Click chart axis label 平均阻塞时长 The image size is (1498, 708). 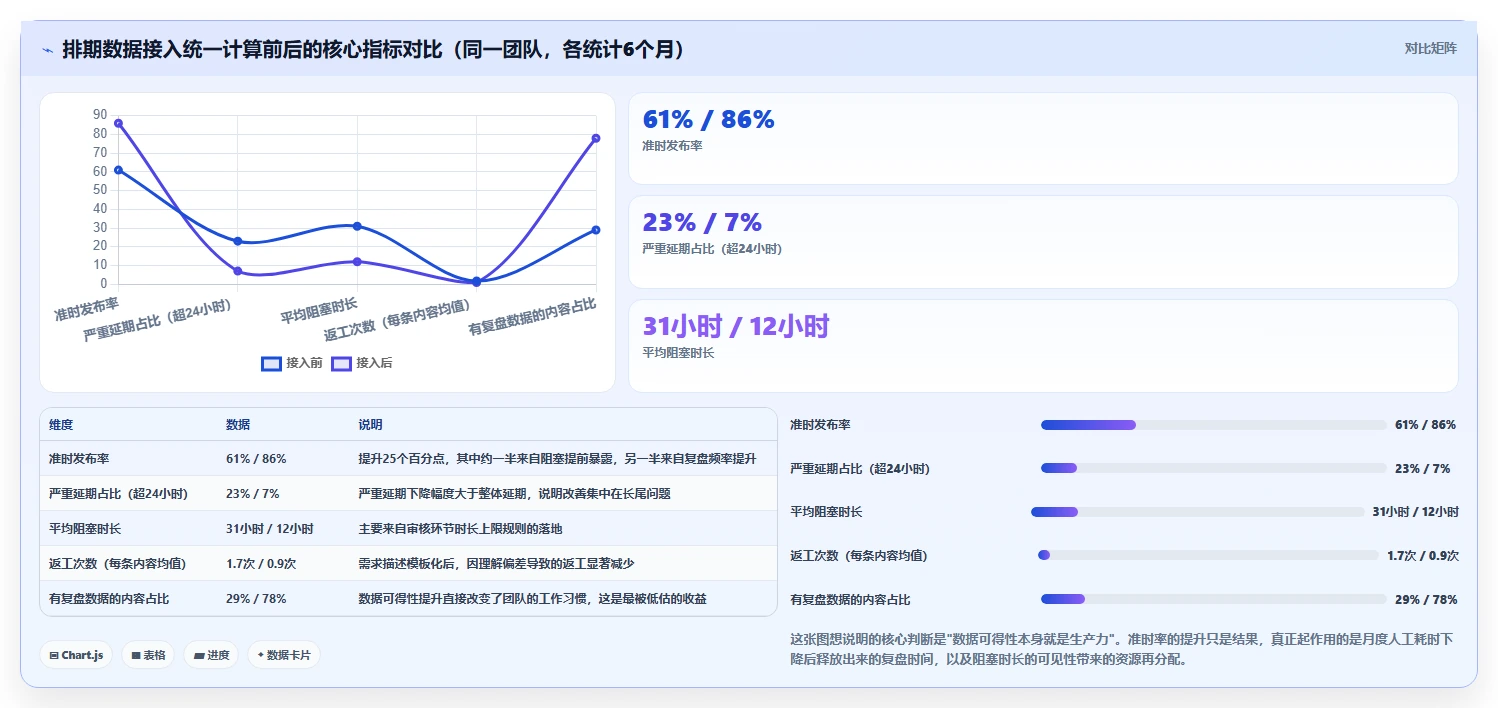[x=318, y=309]
